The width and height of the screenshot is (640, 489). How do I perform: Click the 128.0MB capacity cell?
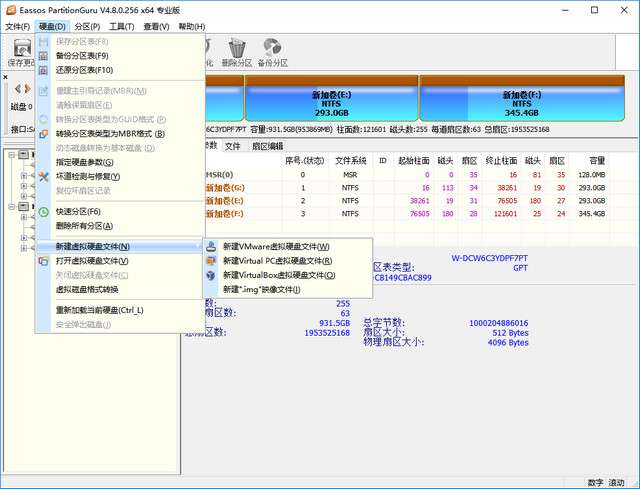point(591,175)
